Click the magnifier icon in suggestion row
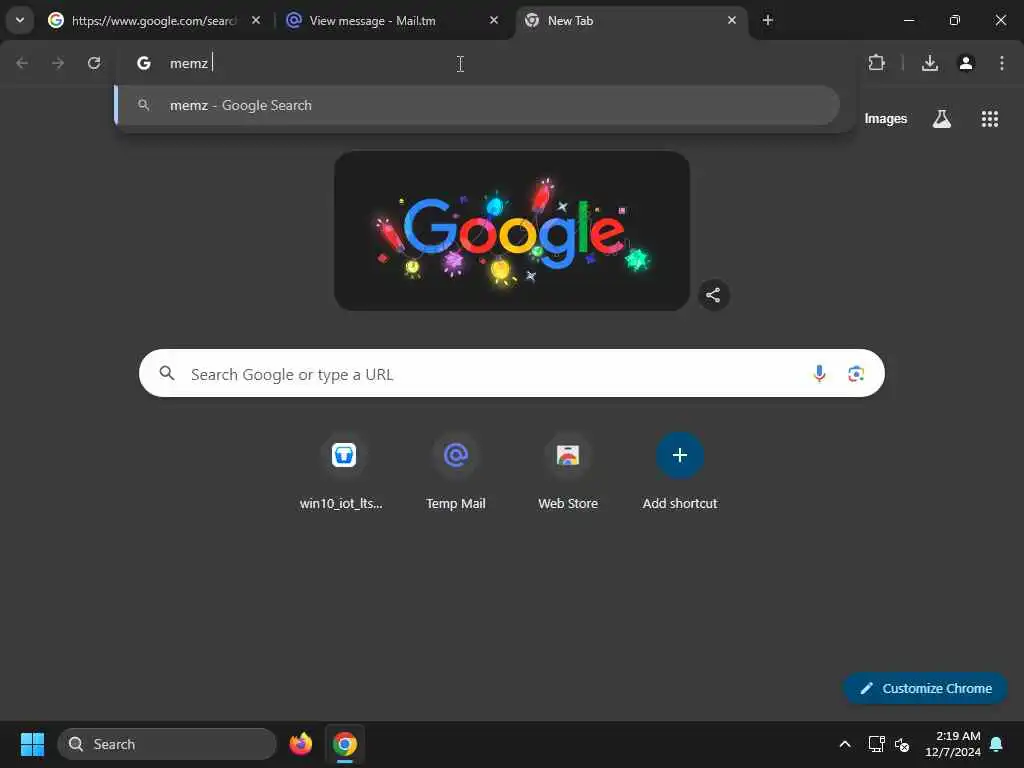The height and width of the screenshot is (768, 1024). coord(144,104)
